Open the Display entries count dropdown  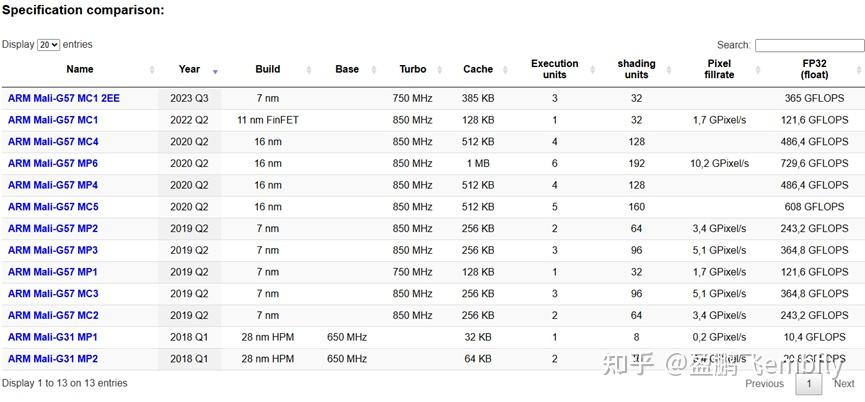(x=48, y=45)
